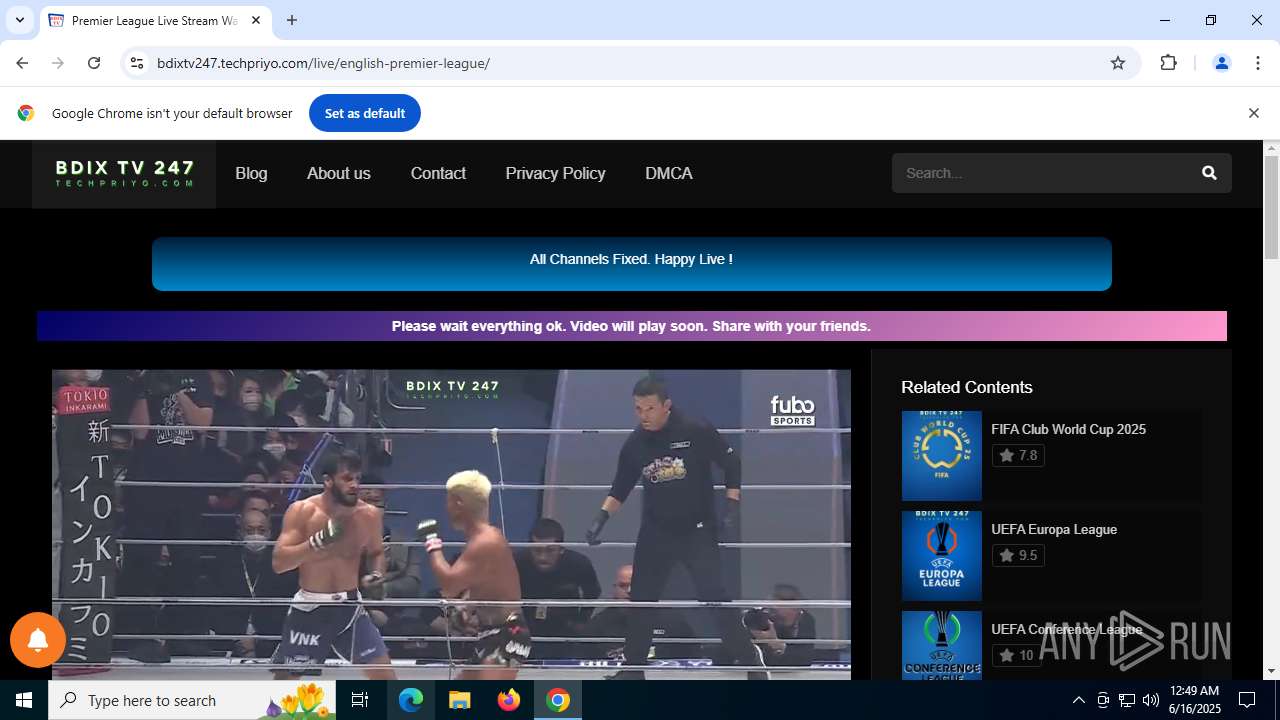Screen dimensions: 1280x720
Task: Open the Privacy Policy page
Action: coord(555,173)
